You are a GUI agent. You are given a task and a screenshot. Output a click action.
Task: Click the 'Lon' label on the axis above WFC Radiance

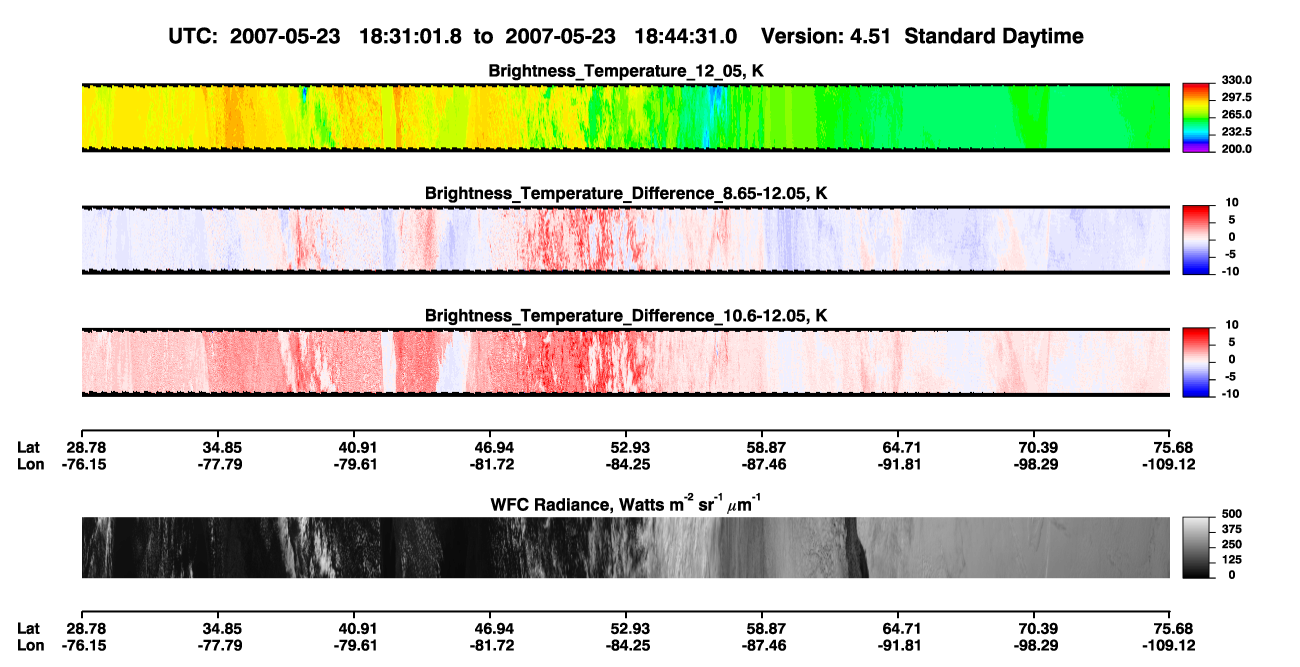[x=30, y=464]
